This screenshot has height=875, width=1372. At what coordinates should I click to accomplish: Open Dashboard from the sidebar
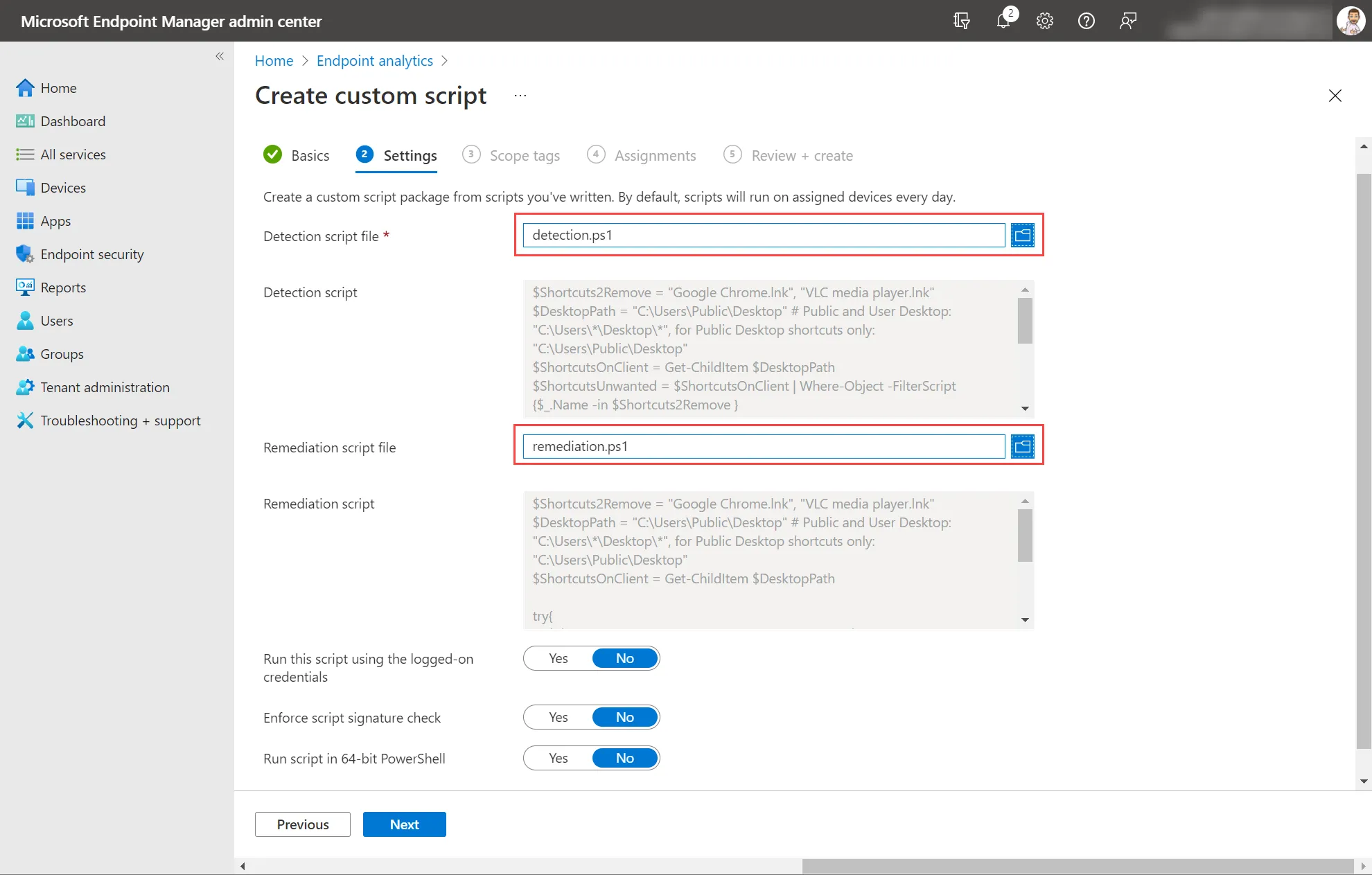[x=73, y=121]
